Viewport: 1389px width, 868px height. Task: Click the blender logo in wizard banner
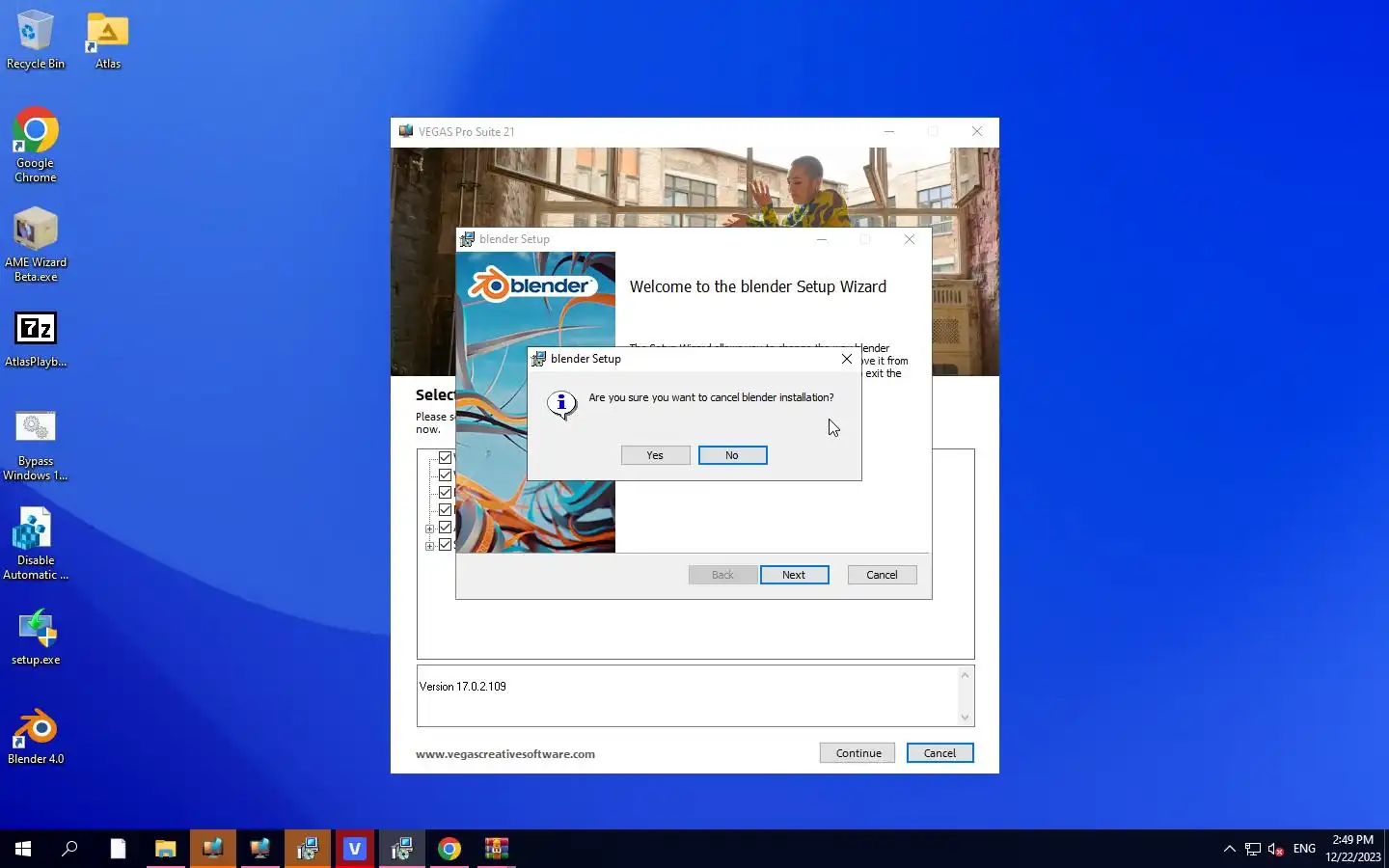pyautogui.click(x=533, y=285)
